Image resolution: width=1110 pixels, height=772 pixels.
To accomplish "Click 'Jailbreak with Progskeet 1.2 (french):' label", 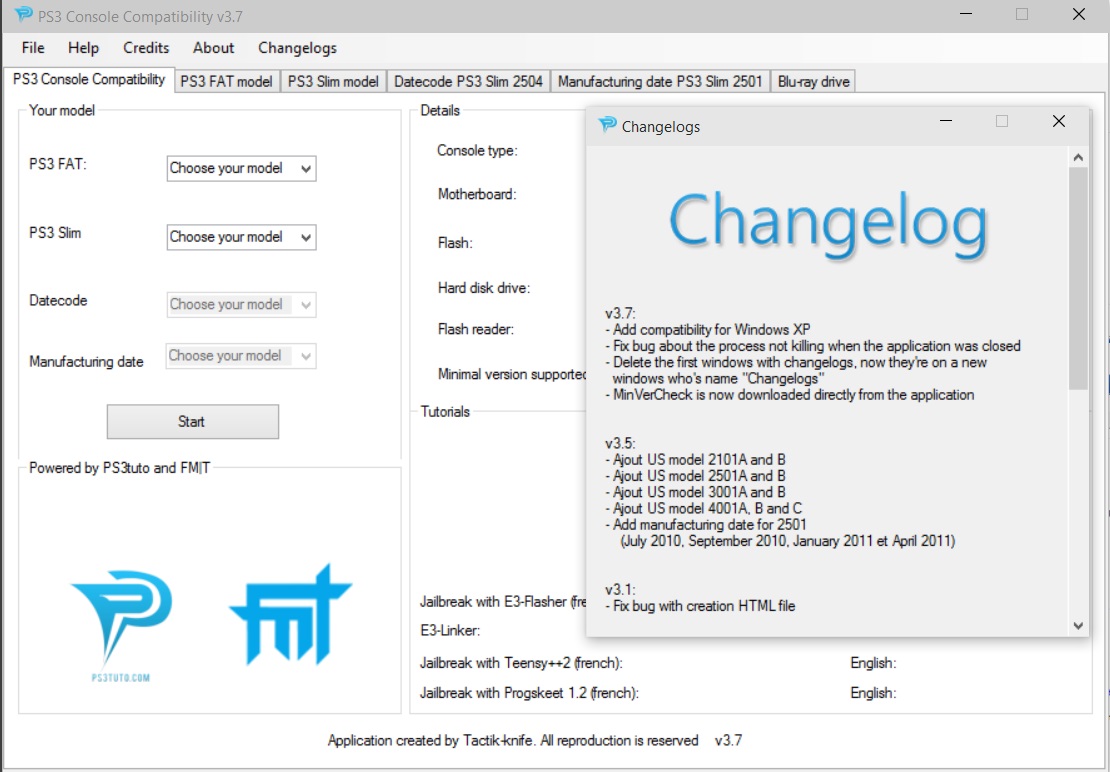I will pos(529,693).
